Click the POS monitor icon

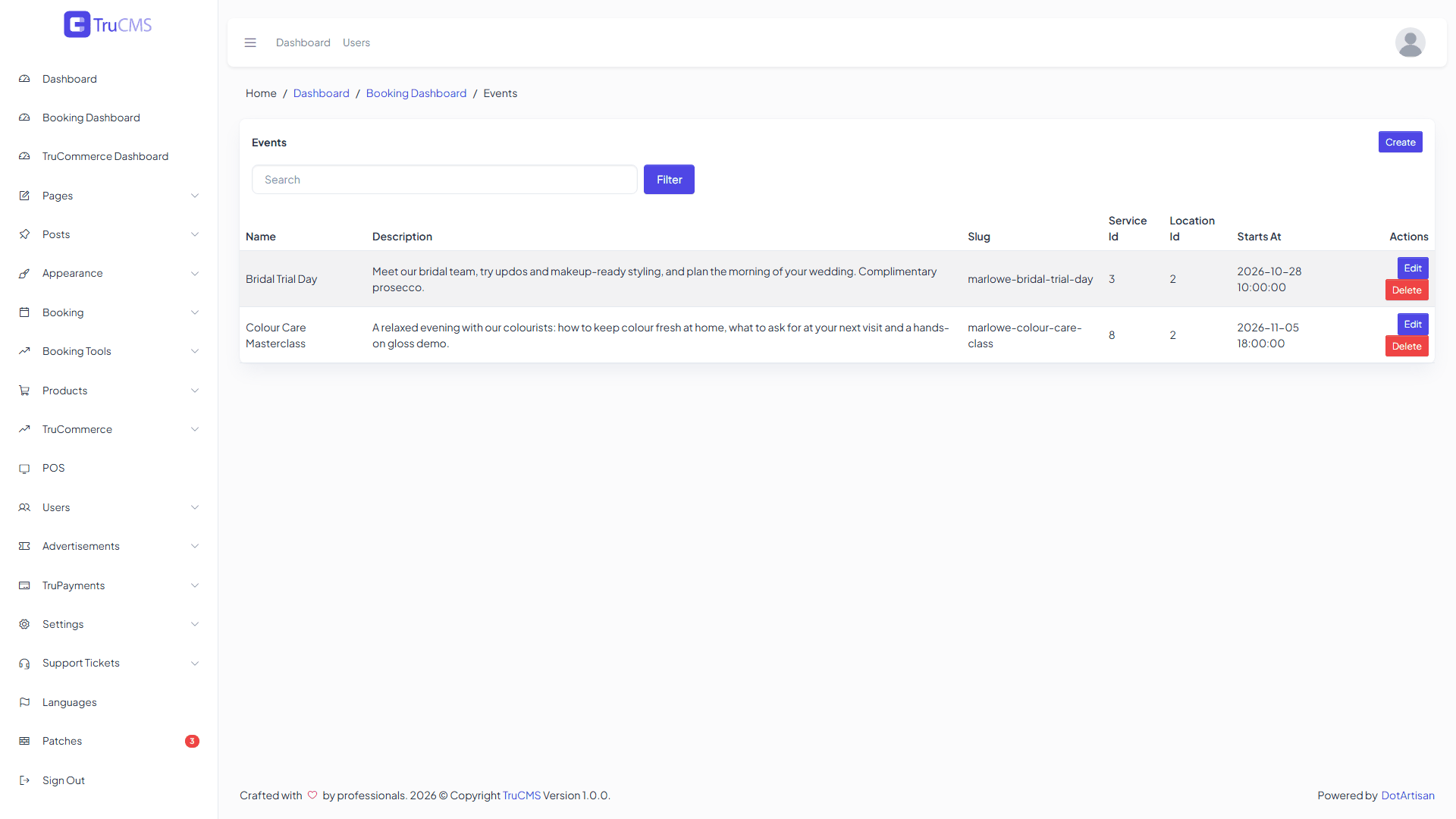[x=24, y=468]
